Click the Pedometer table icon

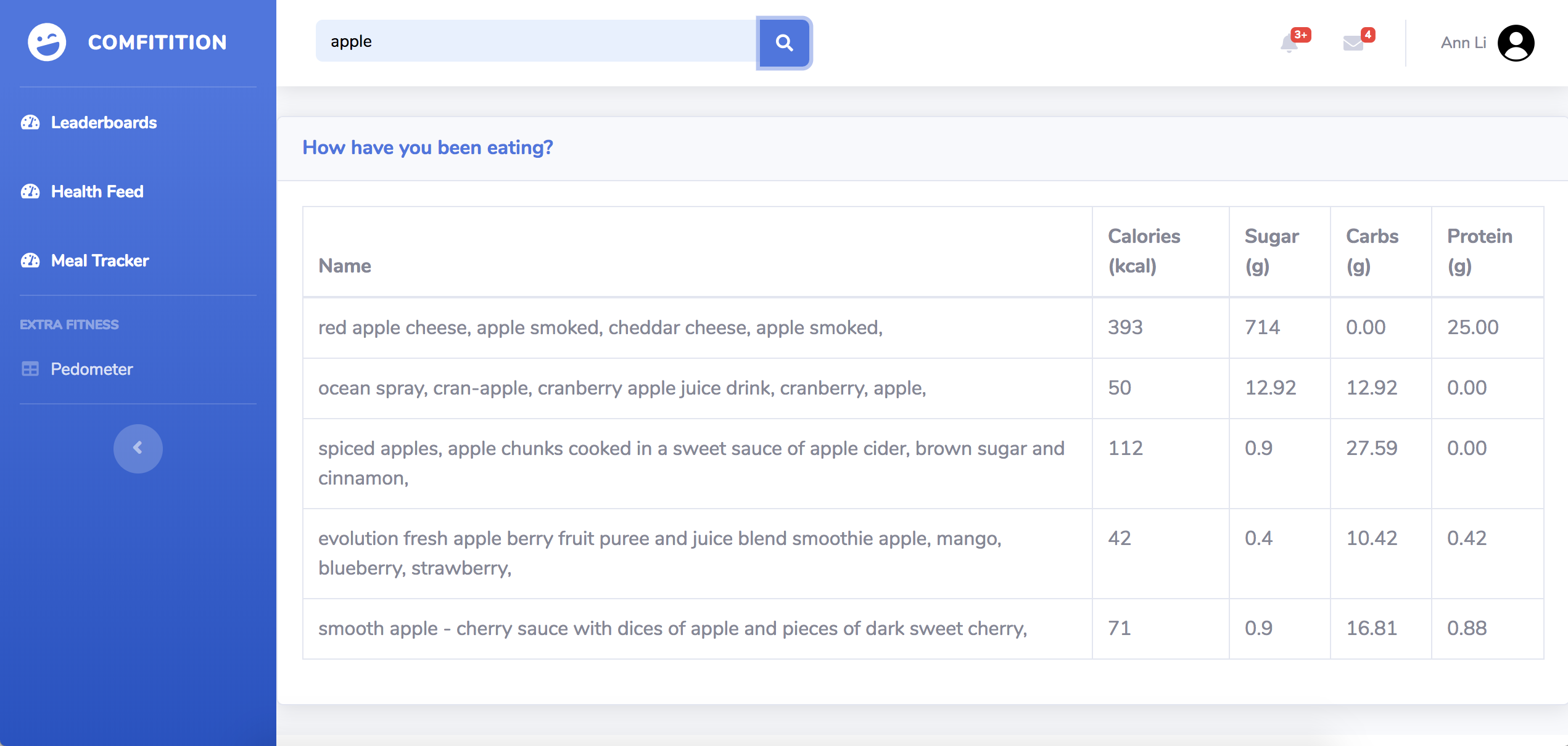[x=30, y=369]
